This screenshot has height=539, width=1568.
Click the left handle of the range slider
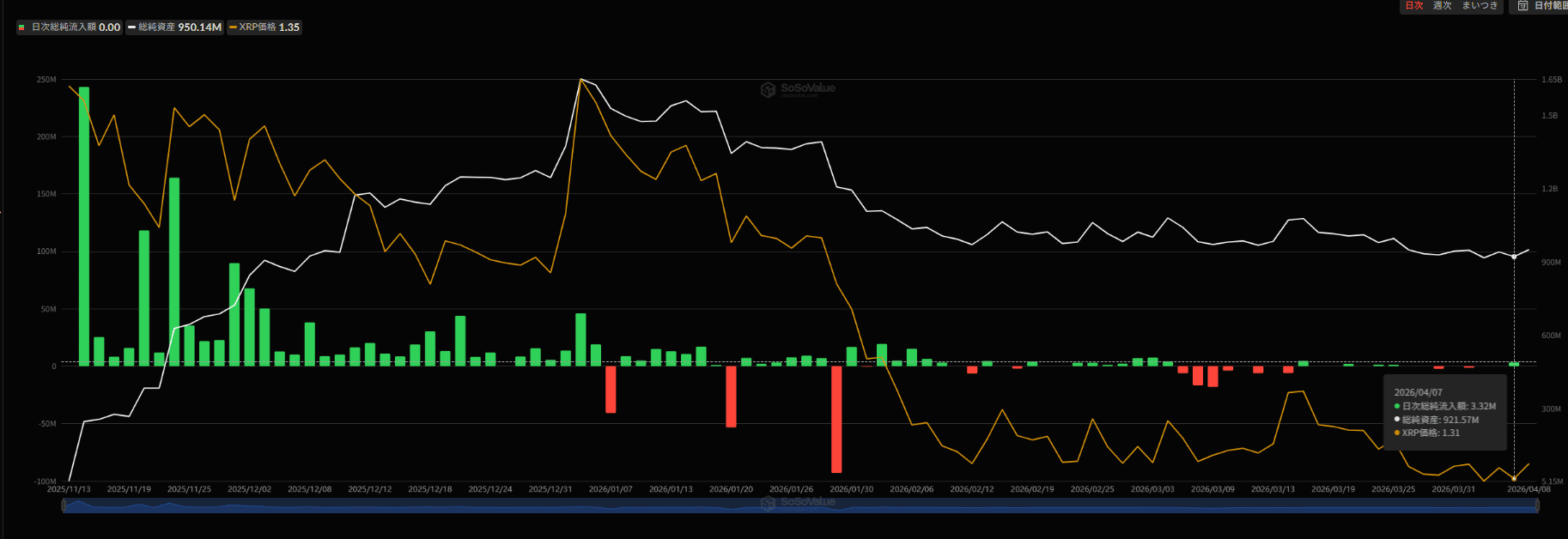point(64,506)
